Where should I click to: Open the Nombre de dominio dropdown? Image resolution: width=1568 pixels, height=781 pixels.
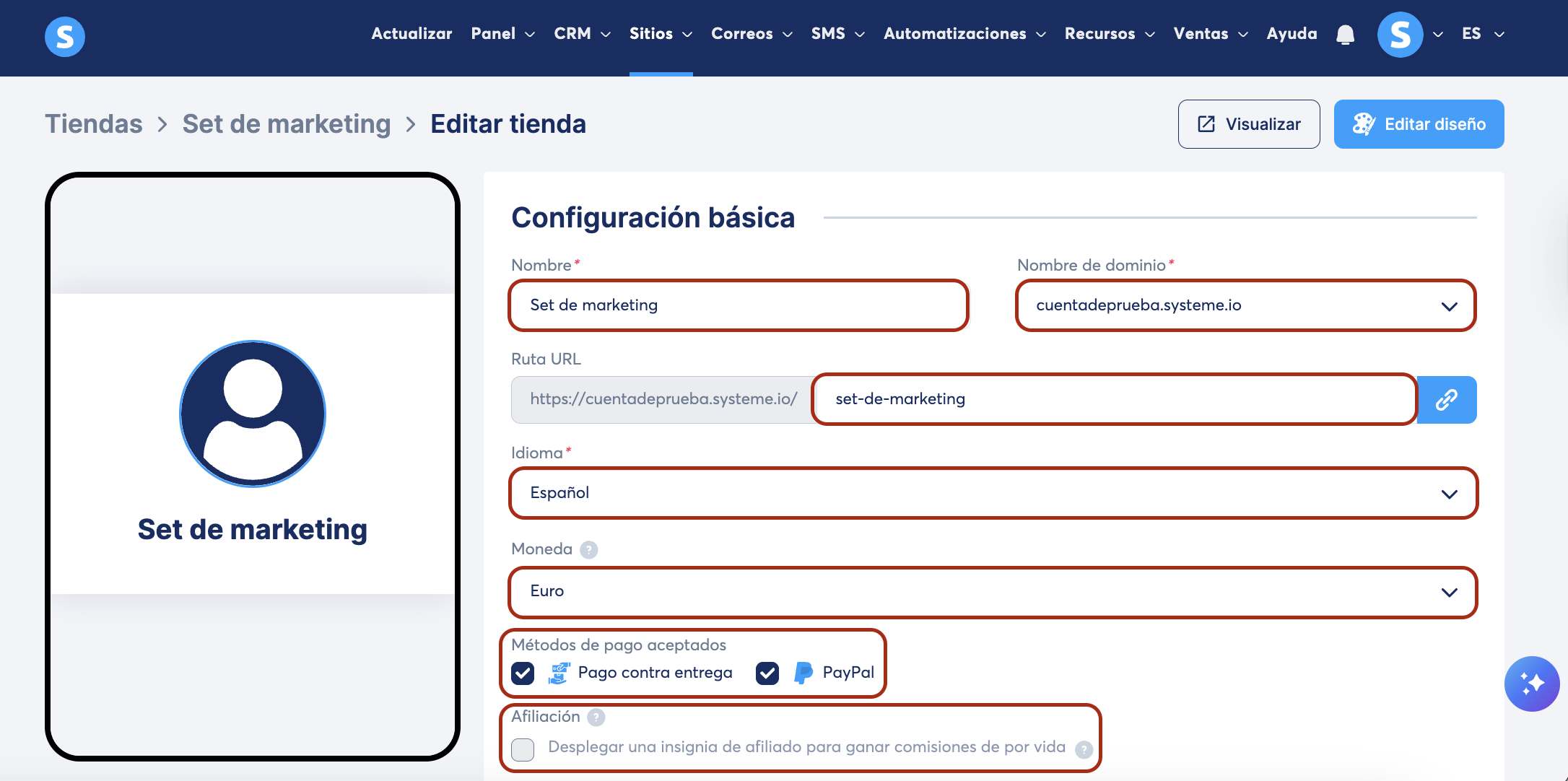click(1245, 305)
